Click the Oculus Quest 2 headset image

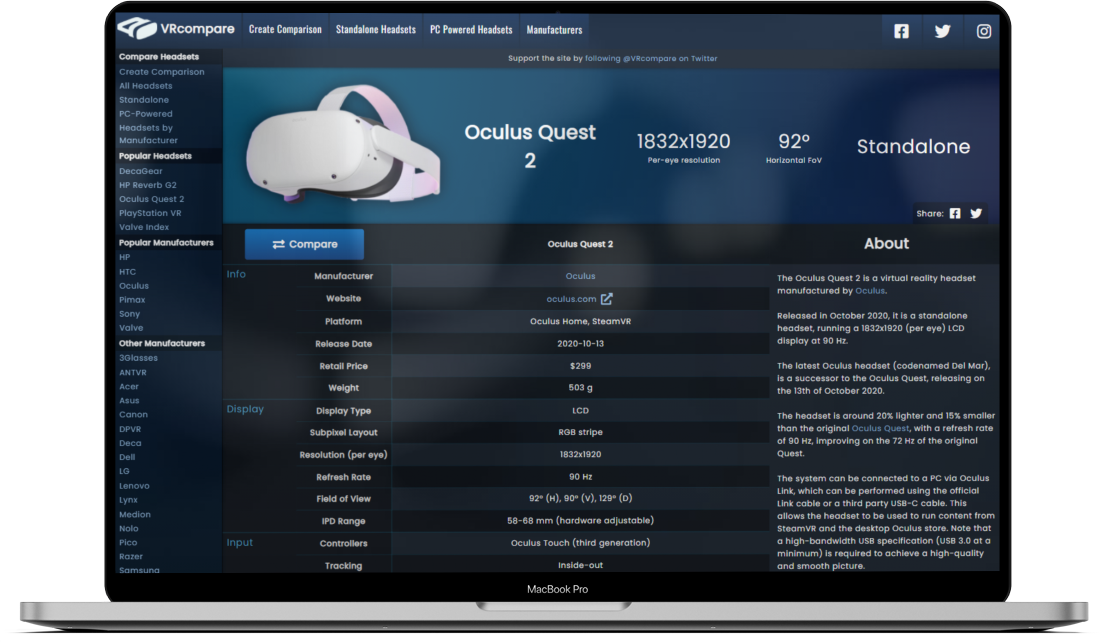(343, 144)
